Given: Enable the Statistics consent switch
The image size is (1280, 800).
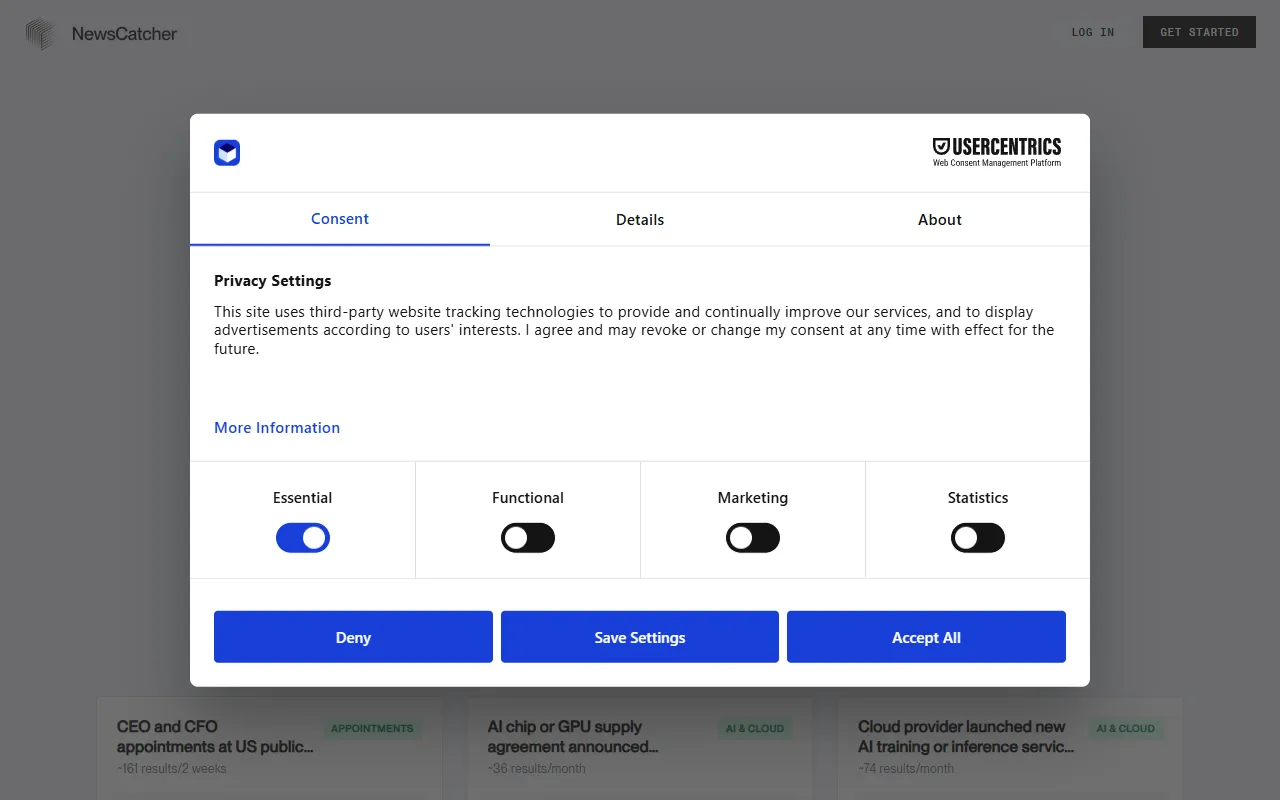Looking at the screenshot, I should pyautogui.click(x=978, y=538).
